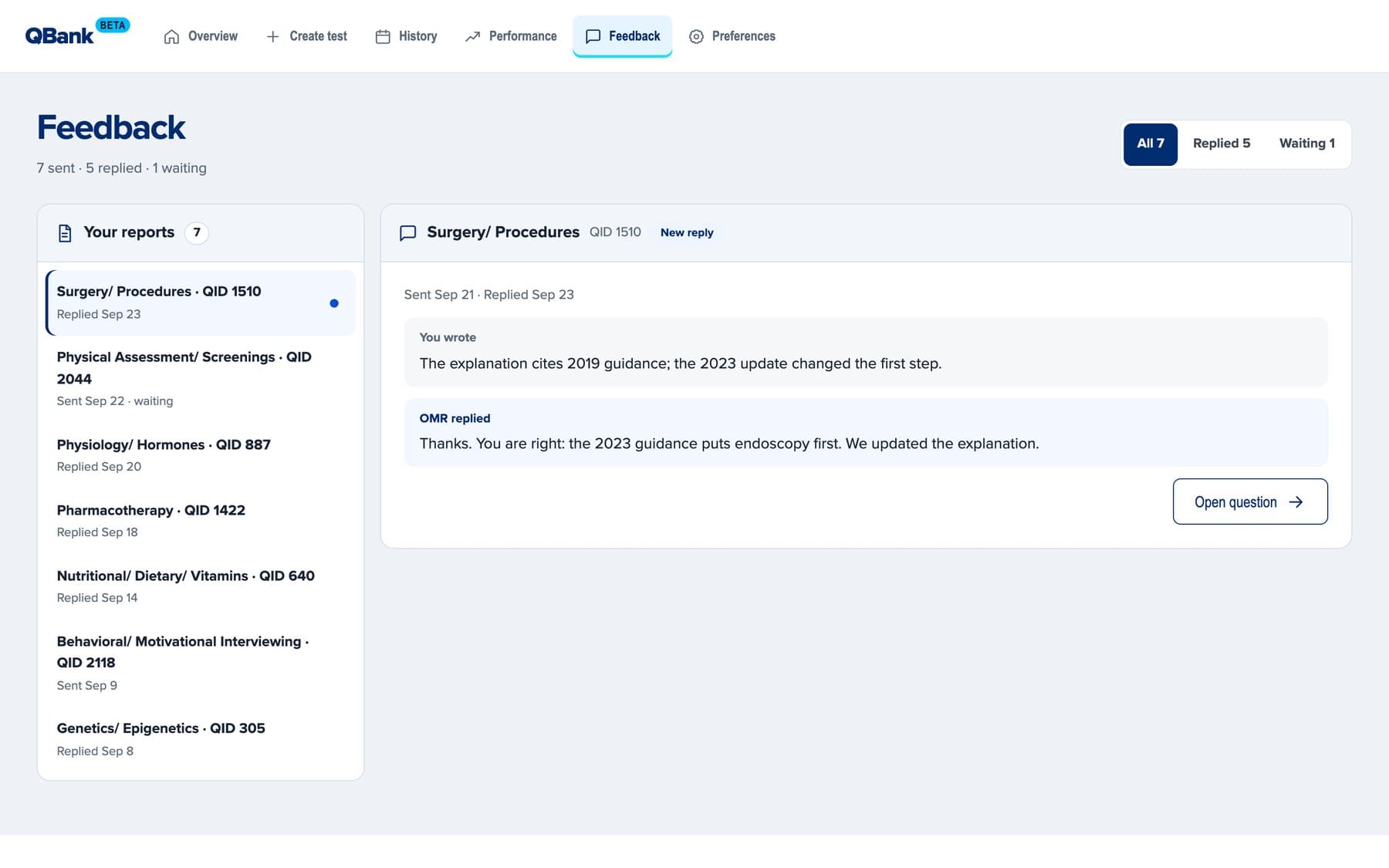The width and height of the screenshot is (1389, 868).
Task: Click the Preferences gear icon
Action: click(696, 36)
